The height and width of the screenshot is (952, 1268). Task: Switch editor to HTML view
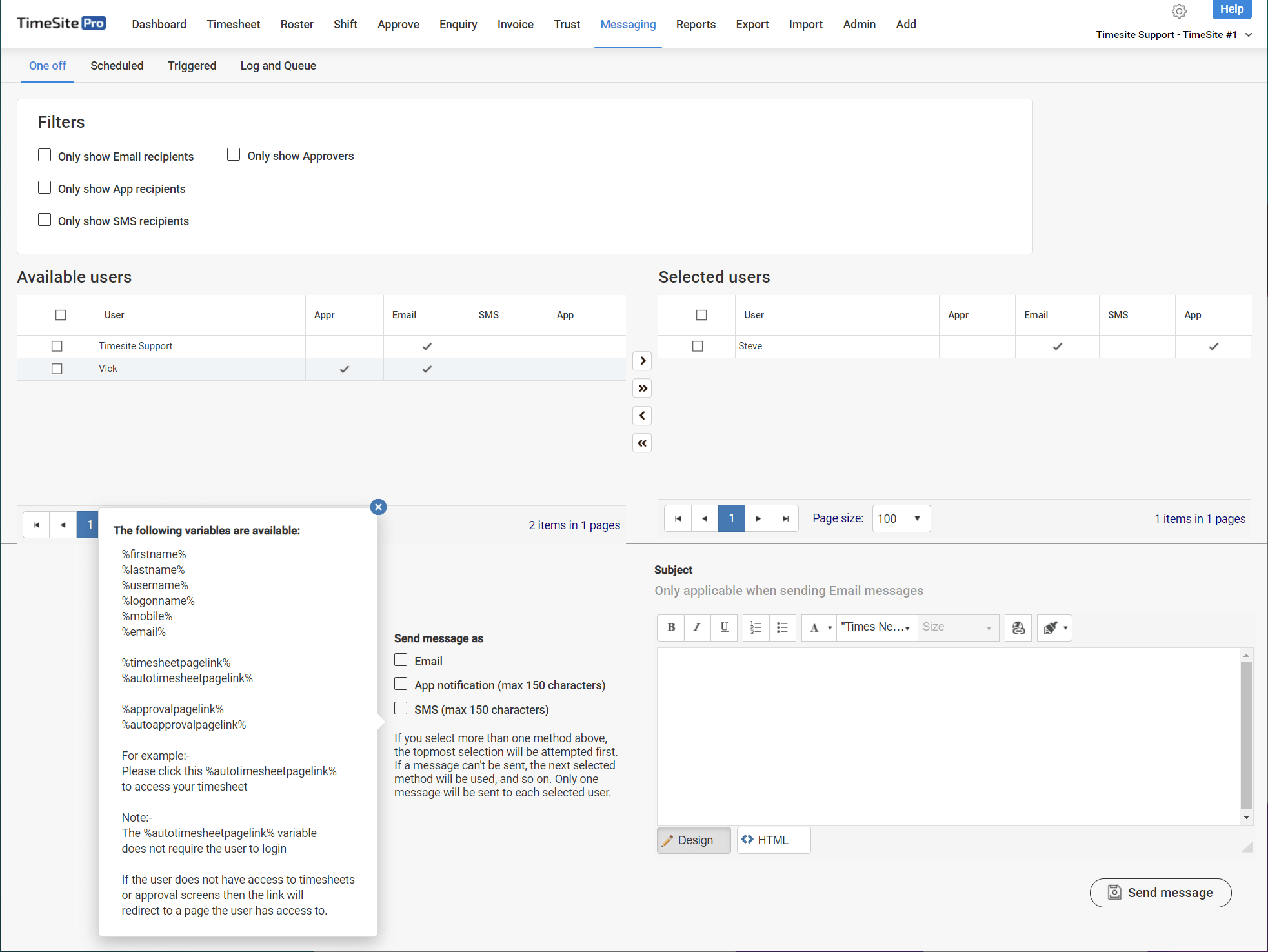pos(773,840)
